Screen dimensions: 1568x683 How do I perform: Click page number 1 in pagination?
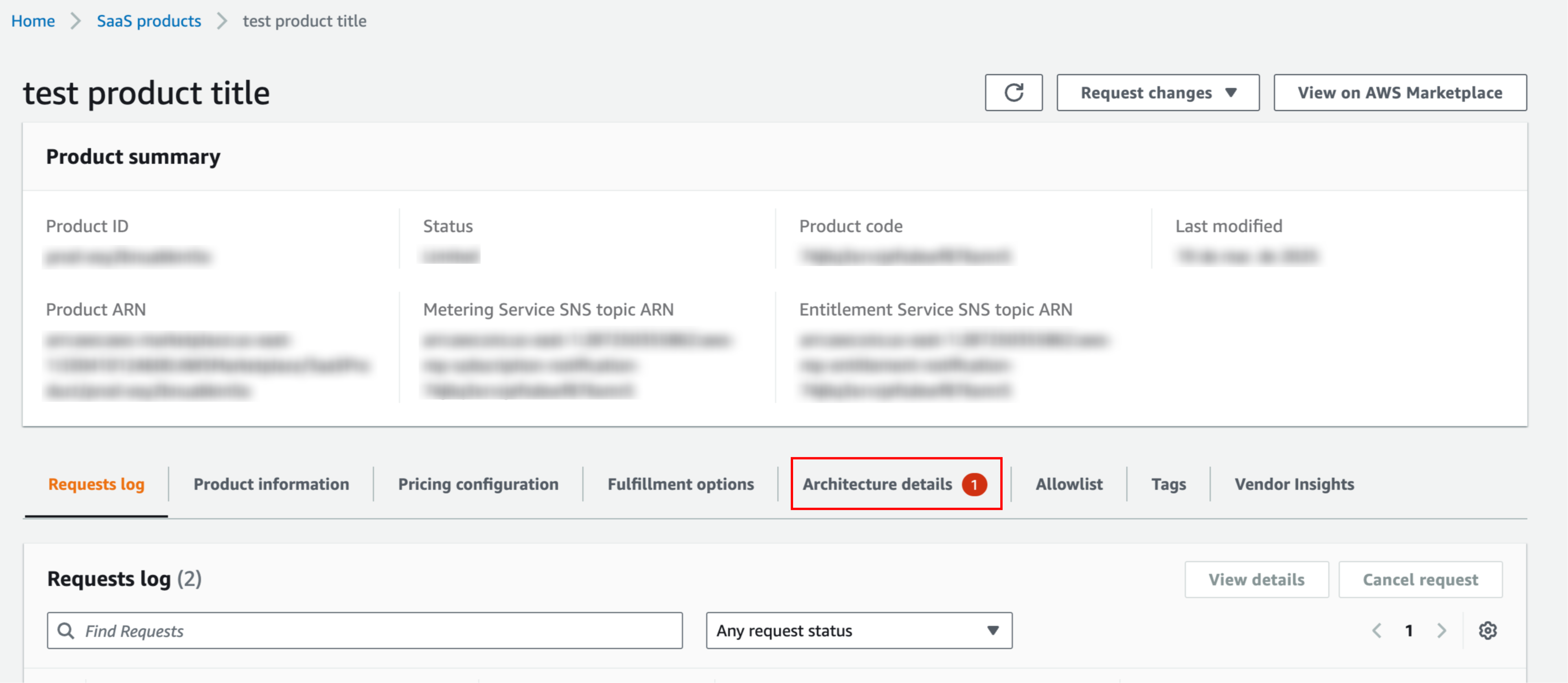1409,631
